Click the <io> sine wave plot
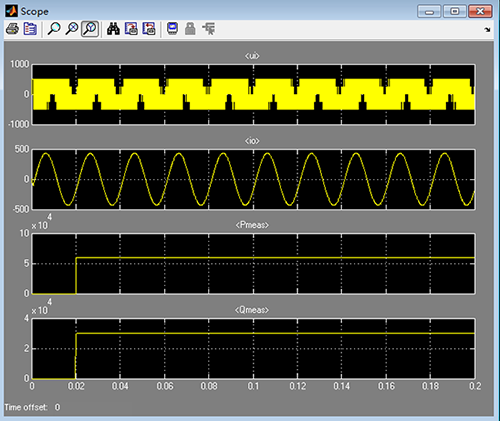 pyautogui.click(x=253, y=179)
